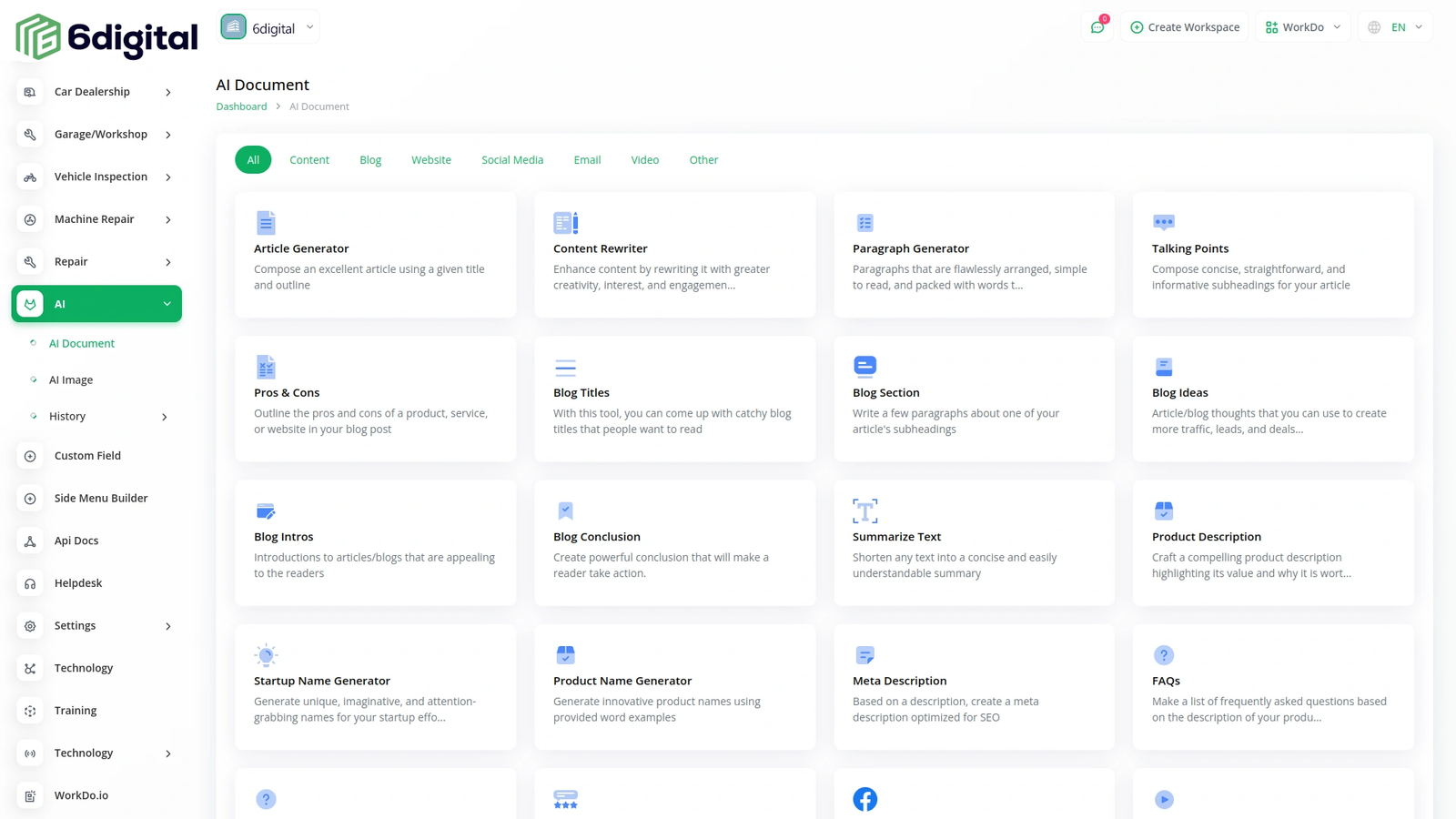Expand the Machine Repair menu
This screenshot has height=819, width=1456.
(x=96, y=219)
